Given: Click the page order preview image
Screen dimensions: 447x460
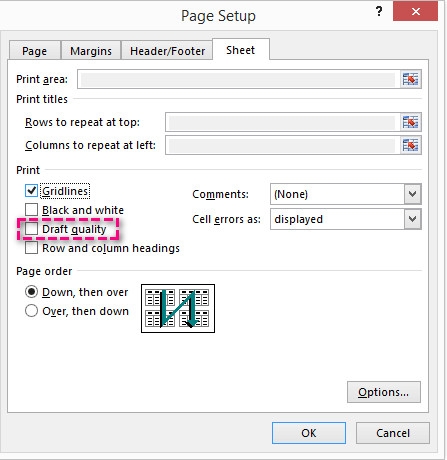Looking at the screenshot, I should (x=178, y=309).
